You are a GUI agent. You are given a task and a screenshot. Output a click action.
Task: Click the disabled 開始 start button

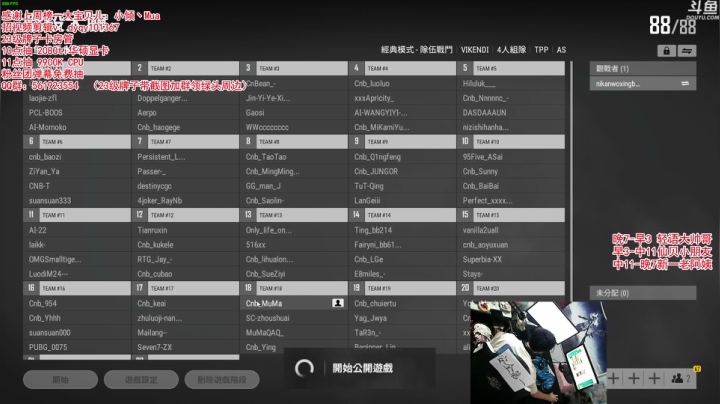coord(61,380)
